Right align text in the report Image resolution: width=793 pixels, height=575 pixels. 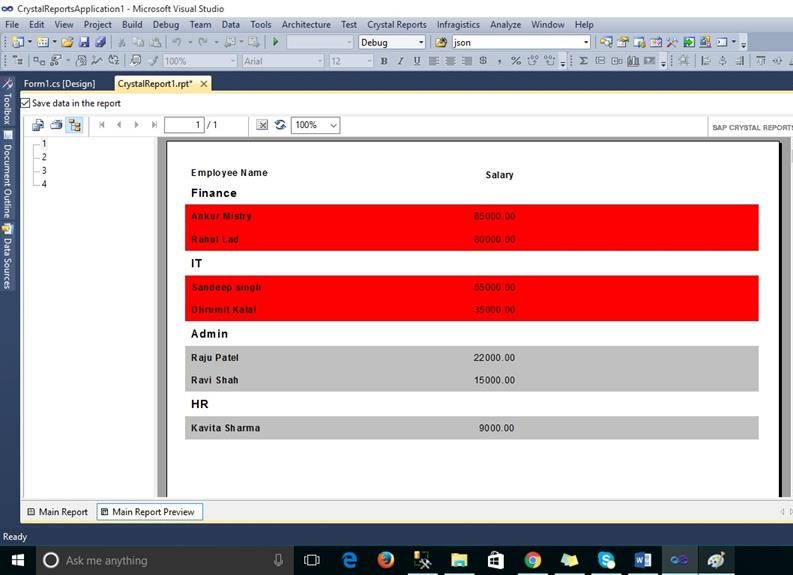coord(467,61)
